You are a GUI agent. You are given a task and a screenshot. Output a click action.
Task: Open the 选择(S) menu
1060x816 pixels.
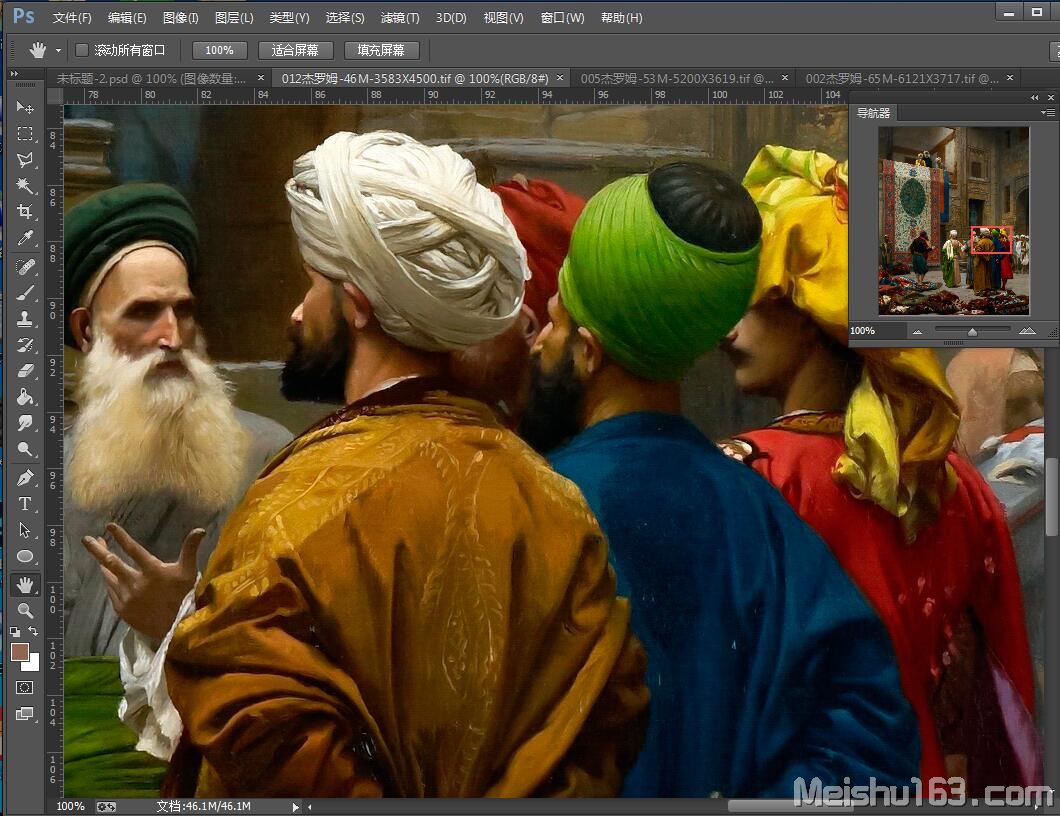[x=345, y=18]
